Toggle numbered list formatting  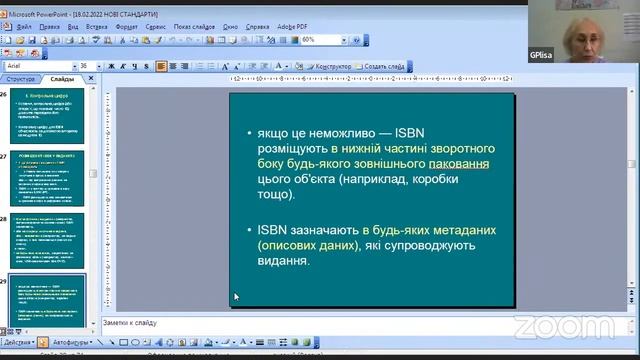(x=199, y=66)
